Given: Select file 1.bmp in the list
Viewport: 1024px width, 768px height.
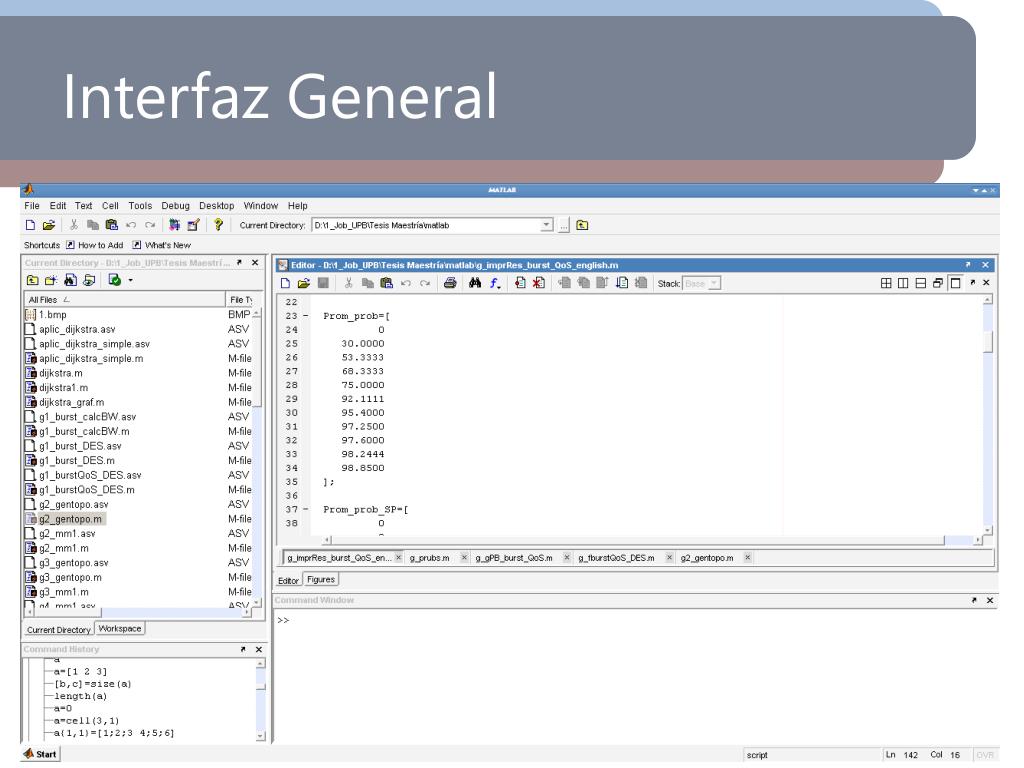Looking at the screenshot, I should [x=52, y=315].
